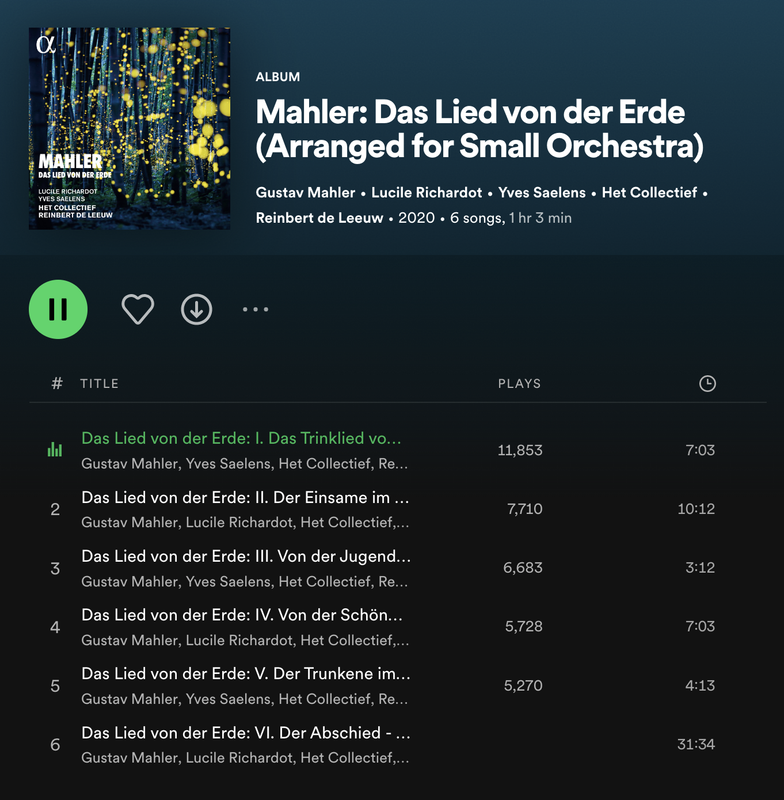Click the TITLE column header
784x800 pixels.
[x=99, y=384]
